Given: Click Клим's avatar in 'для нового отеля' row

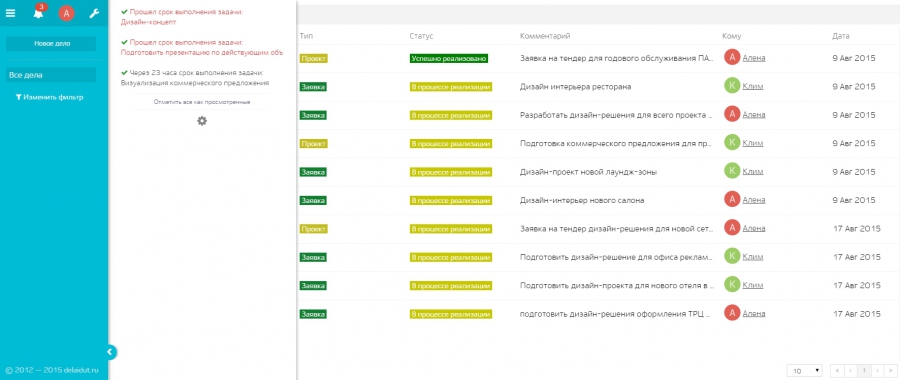Looking at the screenshot, I should [x=732, y=285].
